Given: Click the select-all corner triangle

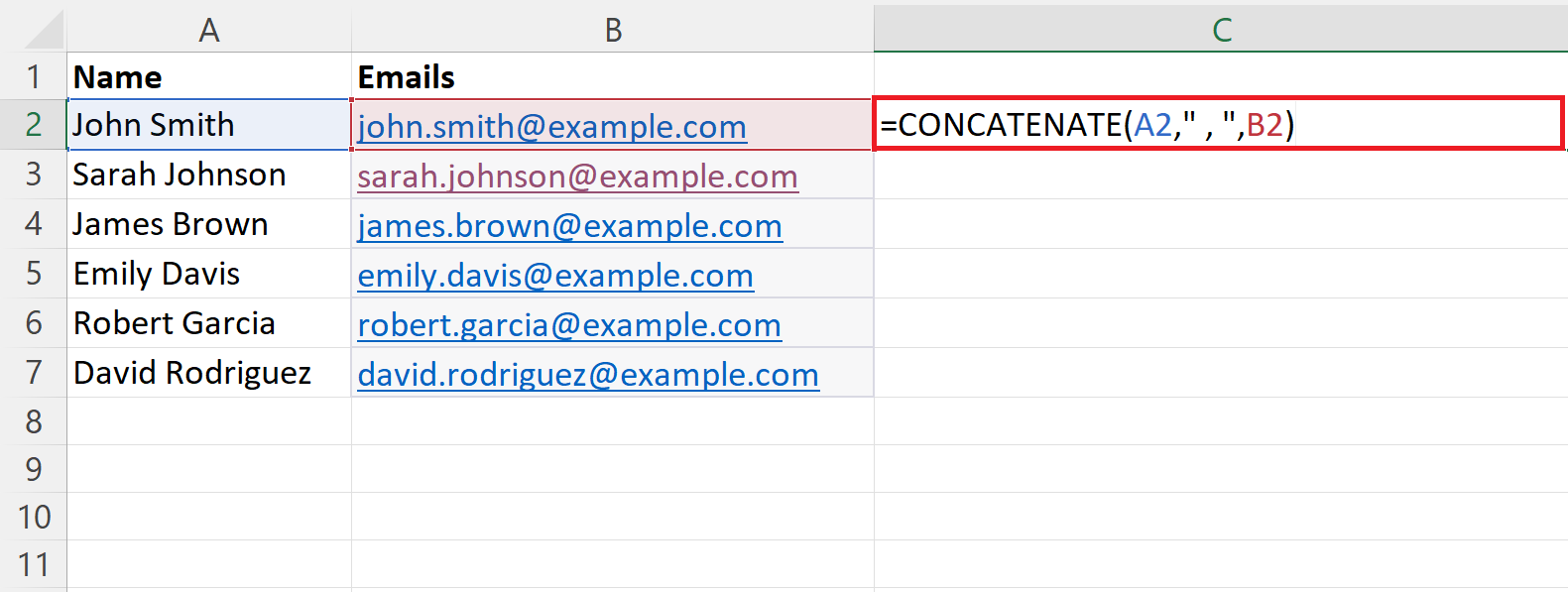Looking at the screenshot, I should (45, 31).
